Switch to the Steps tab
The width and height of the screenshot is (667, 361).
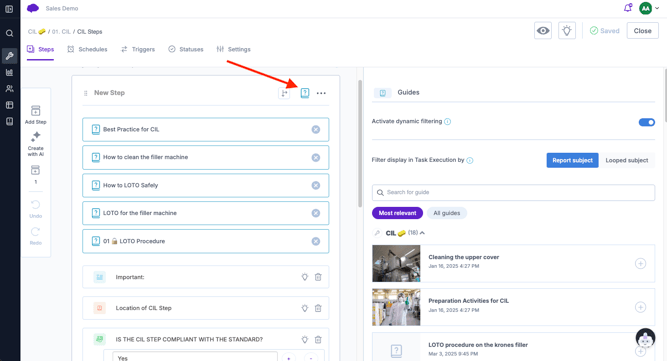[40, 49]
